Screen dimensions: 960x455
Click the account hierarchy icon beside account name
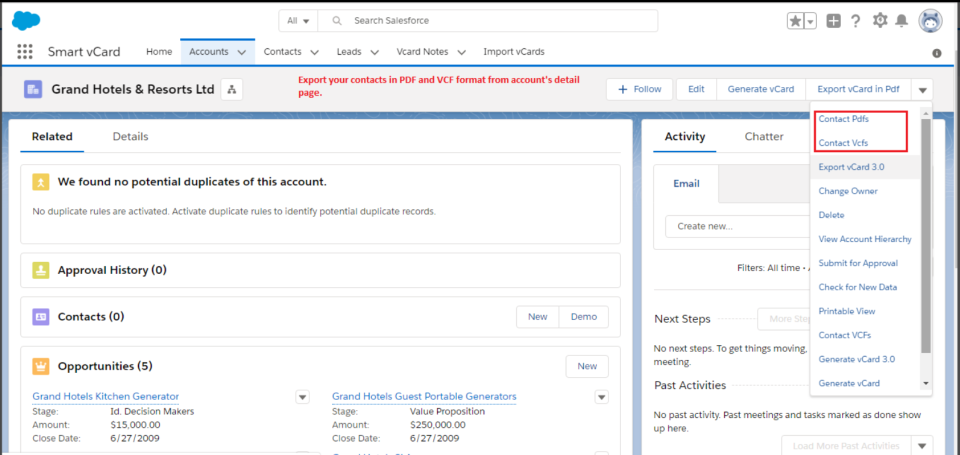coord(231,89)
